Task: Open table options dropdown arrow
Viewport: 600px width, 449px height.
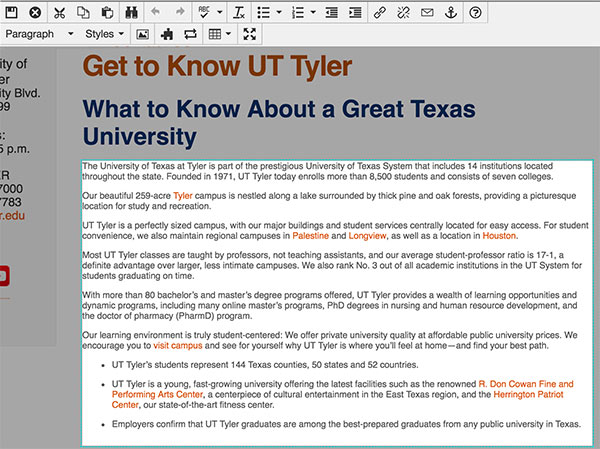Action: [228, 34]
